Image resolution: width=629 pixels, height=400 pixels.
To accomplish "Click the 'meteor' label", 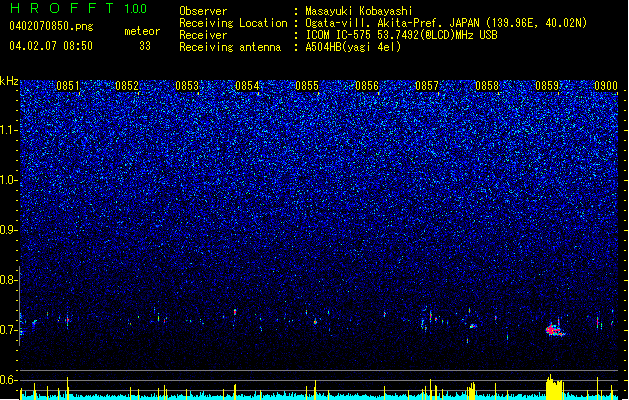I will click(x=142, y=31).
